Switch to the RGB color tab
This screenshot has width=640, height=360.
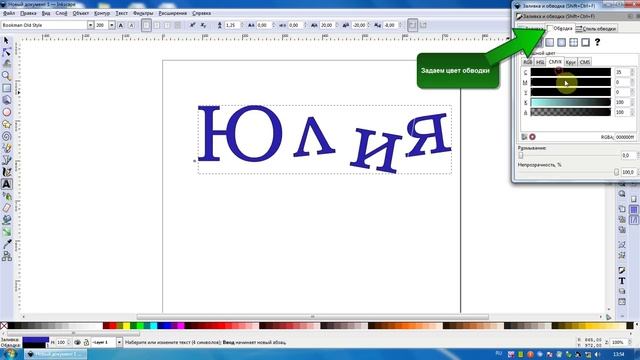[x=528, y=62]
